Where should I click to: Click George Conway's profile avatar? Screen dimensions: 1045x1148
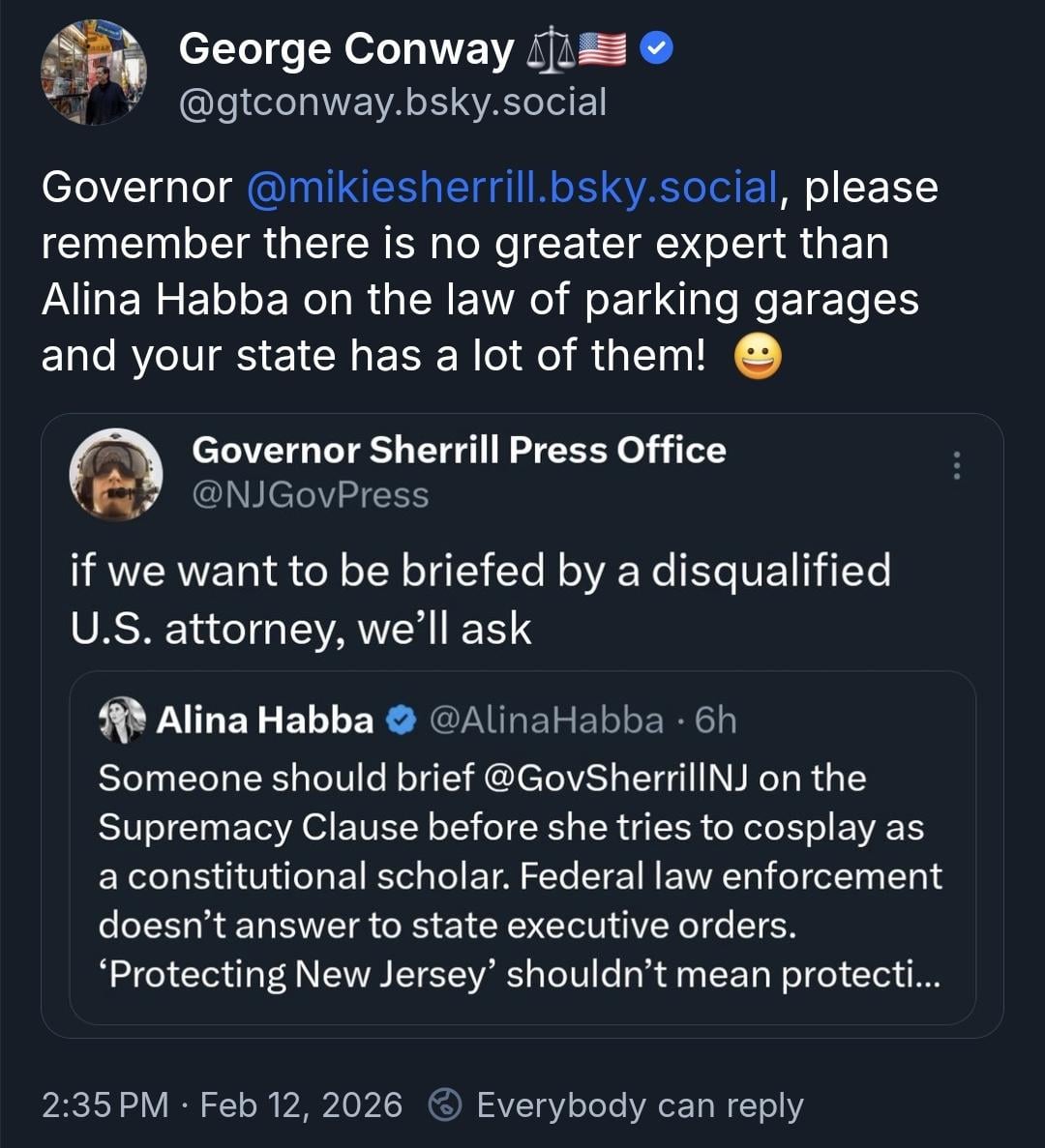click(x=94, y=74)
